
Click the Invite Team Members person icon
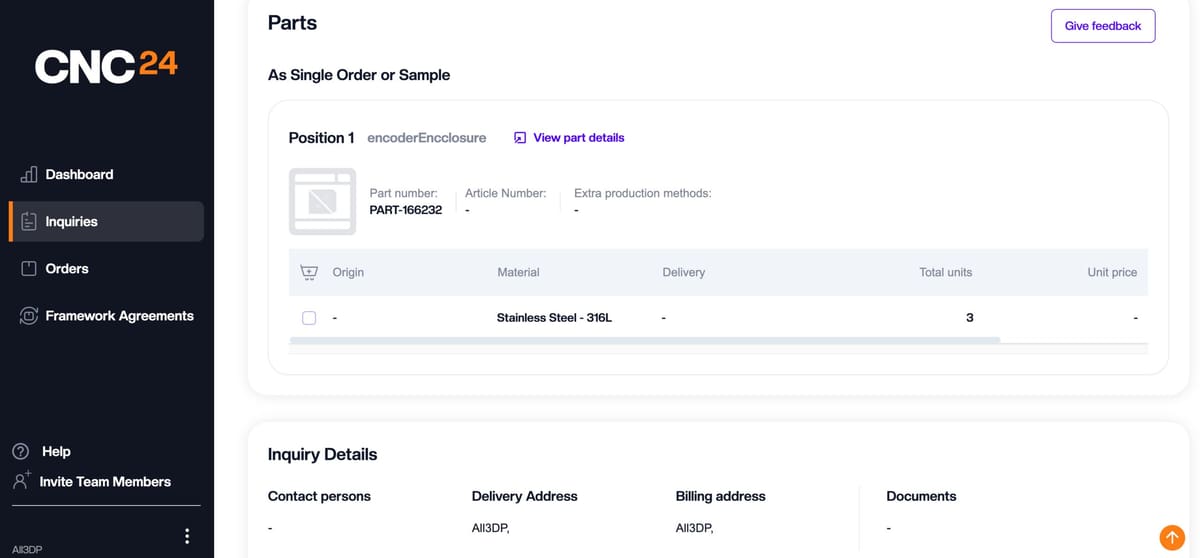21,481
